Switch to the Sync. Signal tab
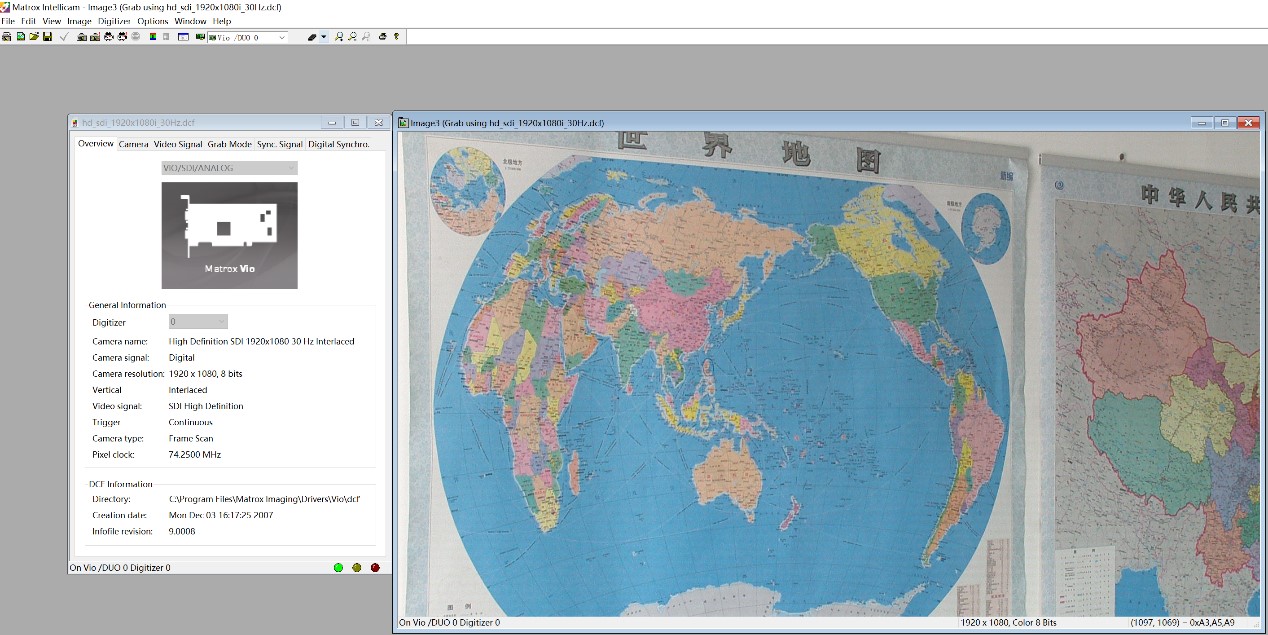The width and height of the screenshot is (1268, 635). 280,144
